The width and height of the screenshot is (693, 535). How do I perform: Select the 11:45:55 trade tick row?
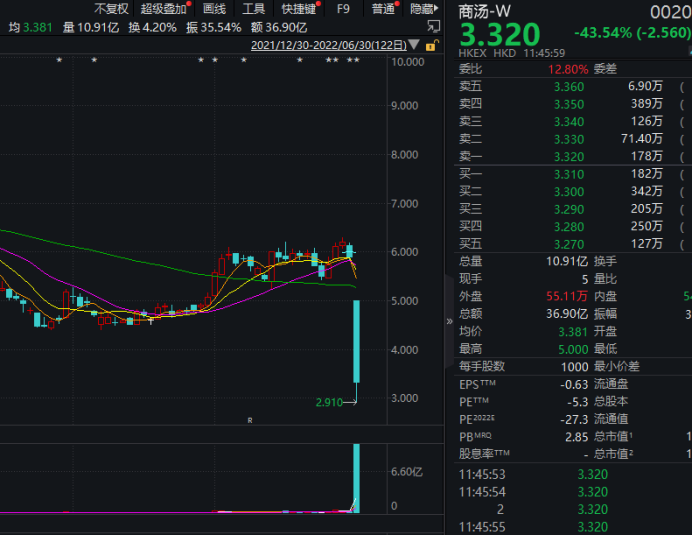[573, 527]
